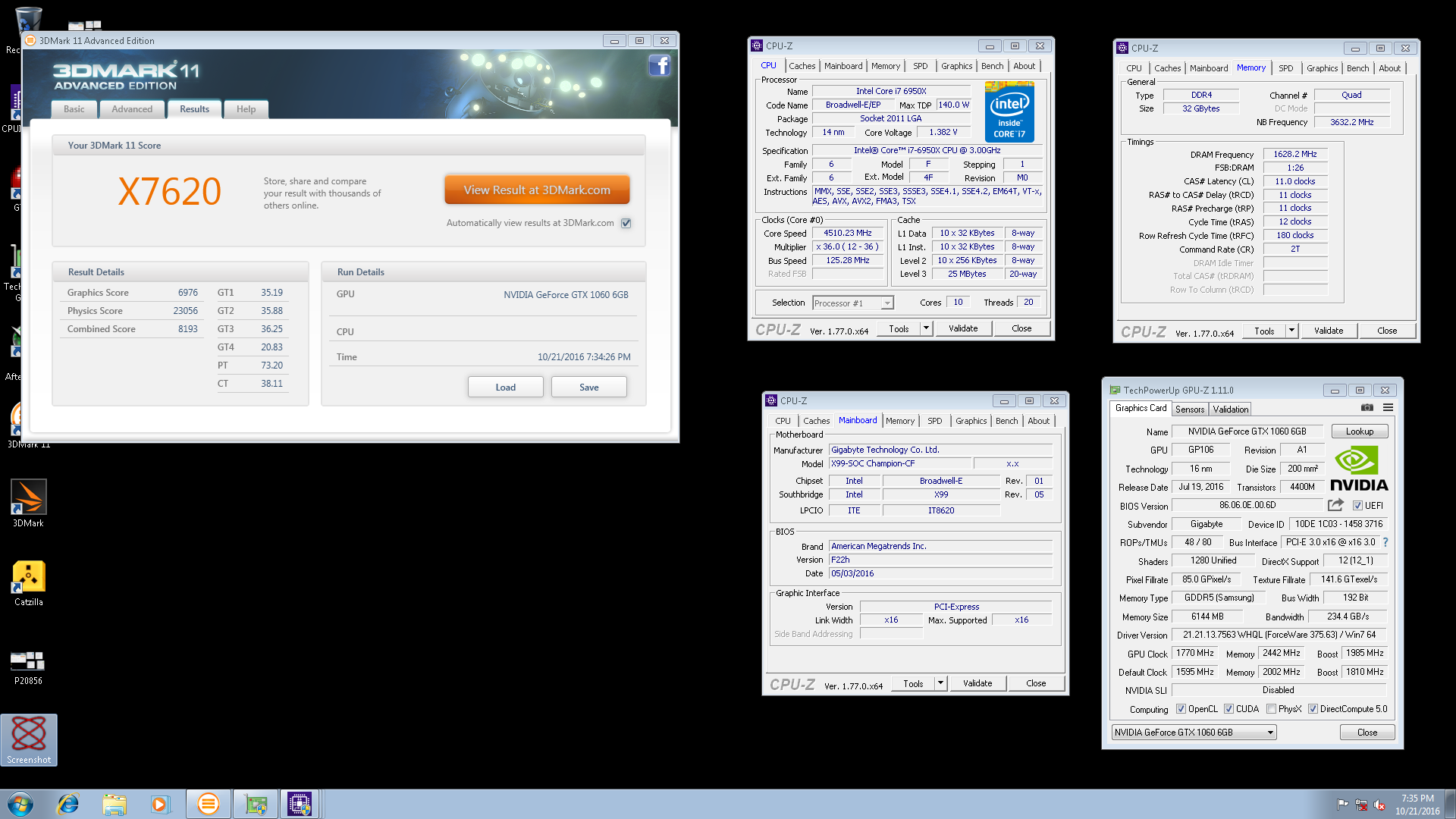
Task: Toggle automatically view results at 3DMark.com checkbox
Action: tap(626, 223)
